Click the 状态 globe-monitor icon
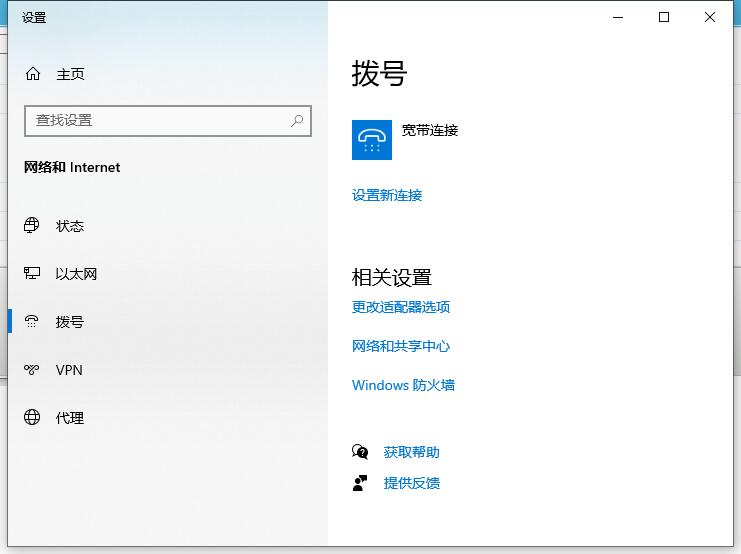This screenshot has width=741, height=554. (32, 225)
